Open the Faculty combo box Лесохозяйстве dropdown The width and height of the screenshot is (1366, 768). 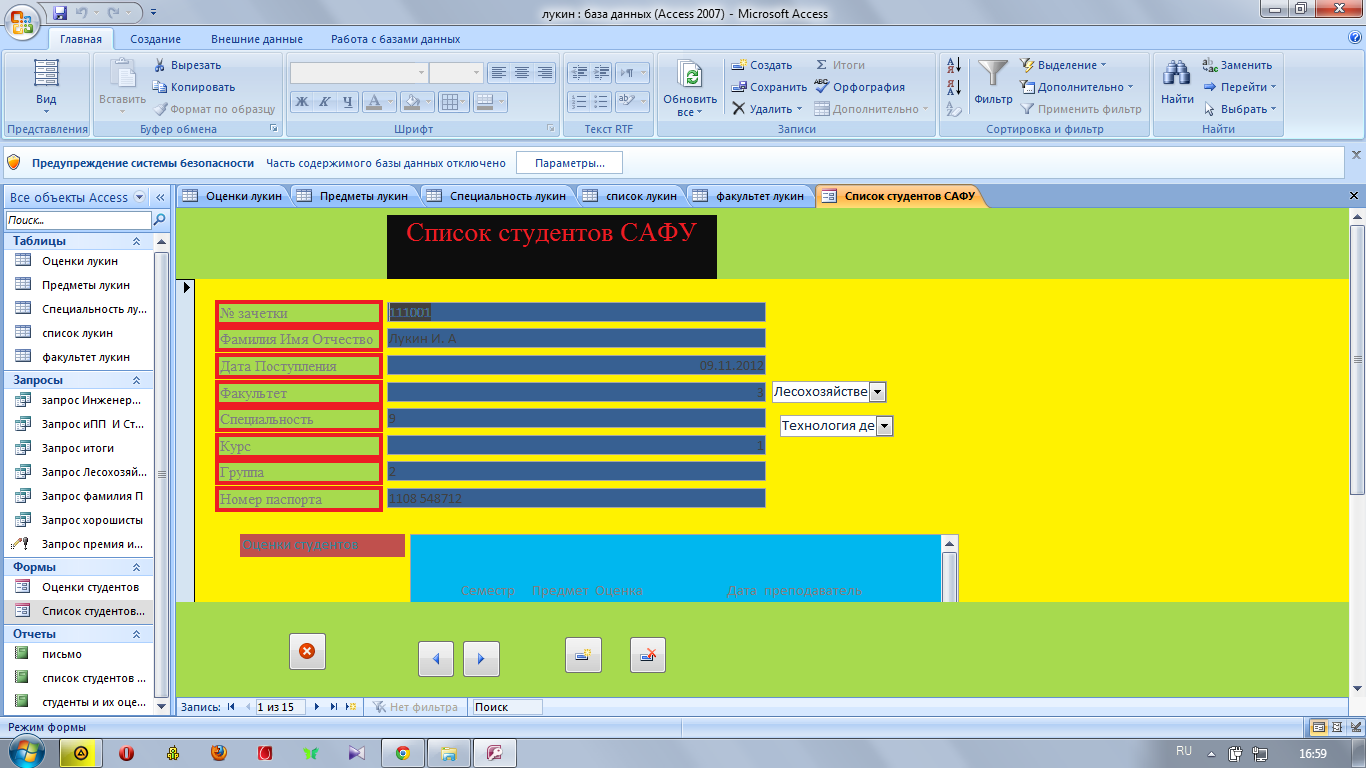pos(878,392)
